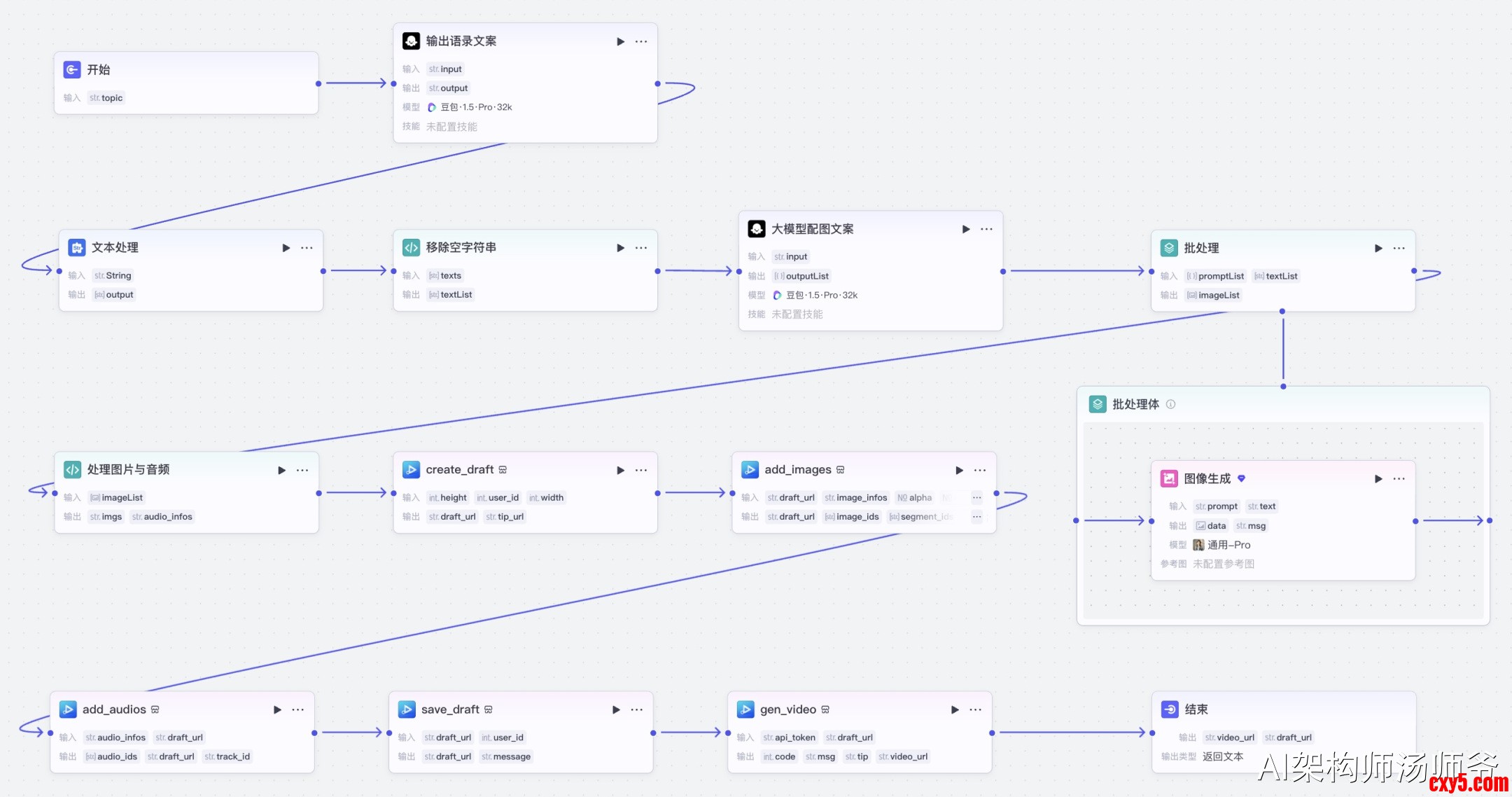1512x797 pixels.
Task: Open the 批处理 node options menu
Action: click(1399, 248)
